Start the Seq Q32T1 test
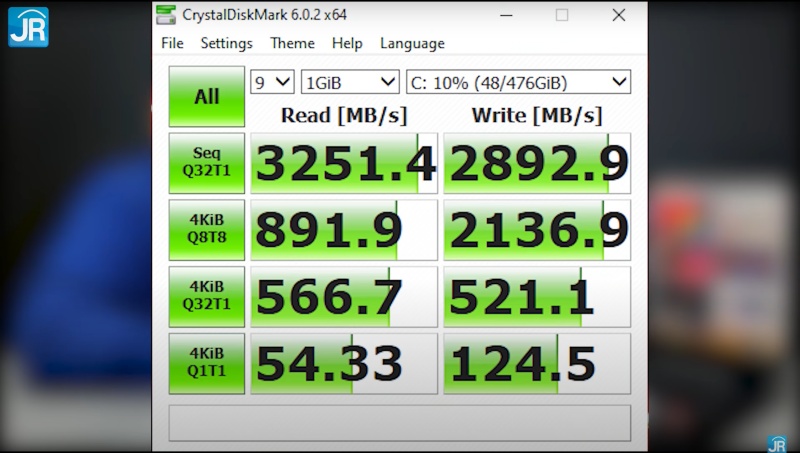 [207, 163]
